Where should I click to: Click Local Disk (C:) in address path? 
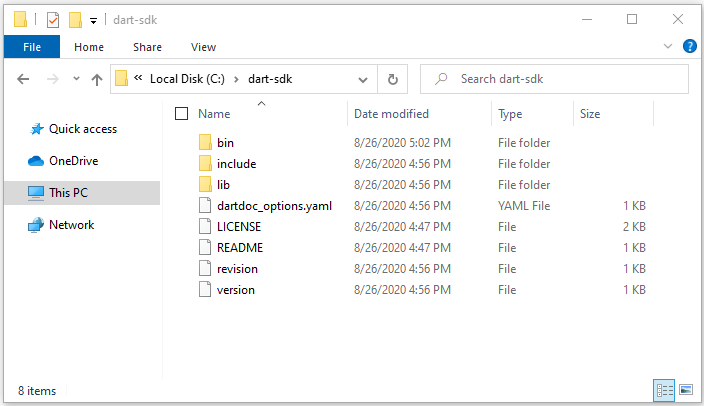(187, 79)
